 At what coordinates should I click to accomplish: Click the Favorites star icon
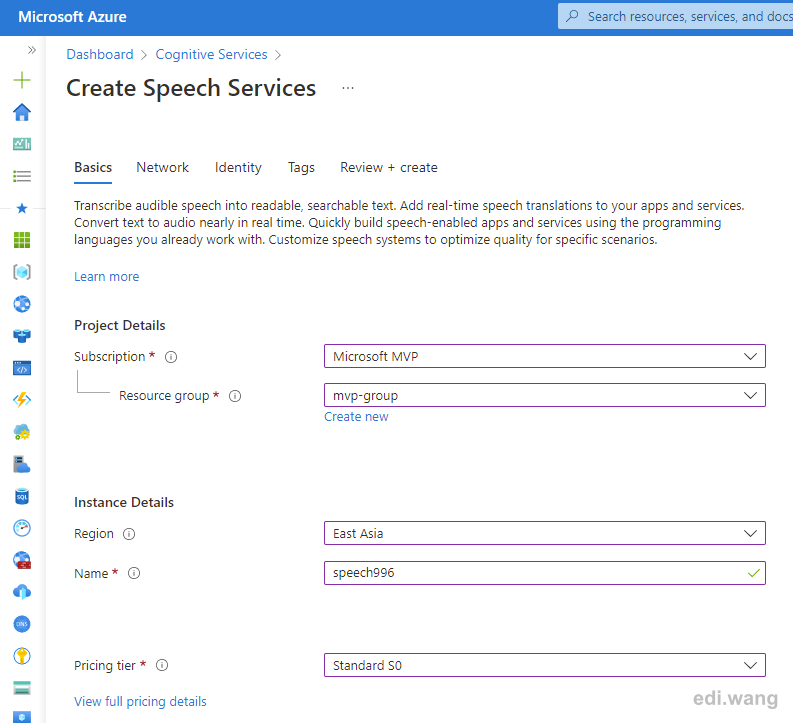click(22, 208)
